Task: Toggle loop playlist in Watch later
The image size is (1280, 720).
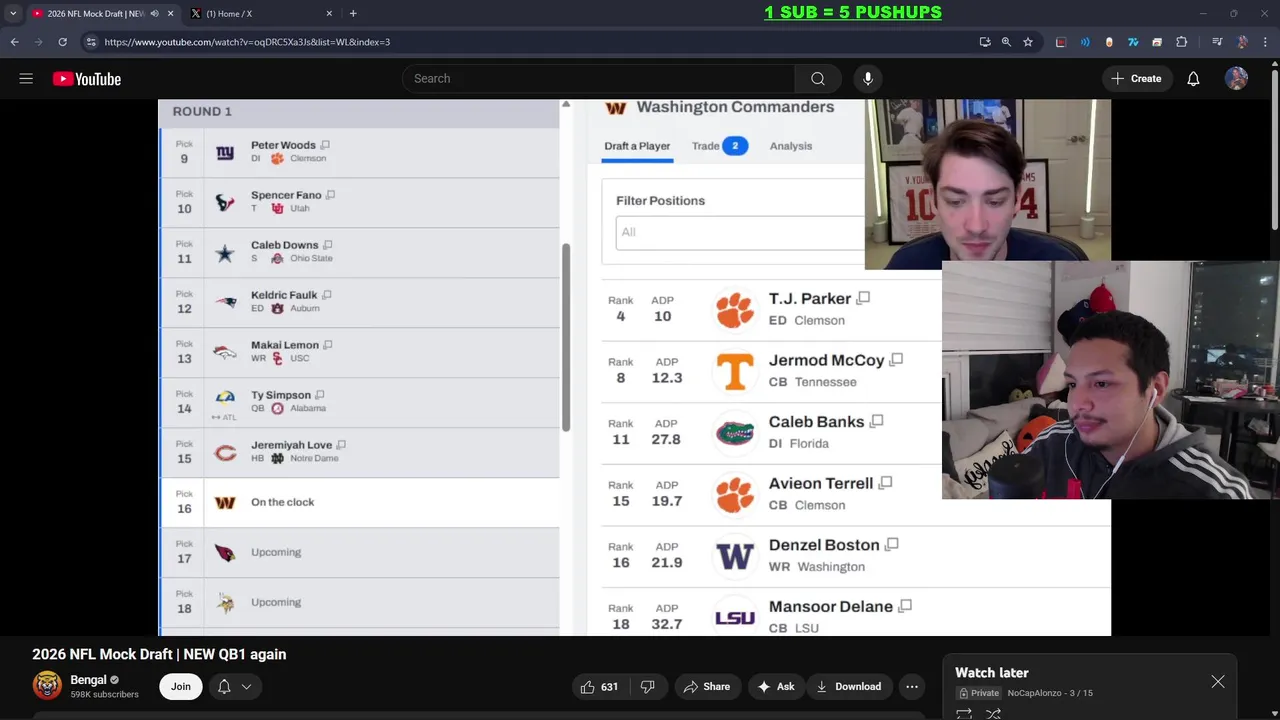Action: 964,714
